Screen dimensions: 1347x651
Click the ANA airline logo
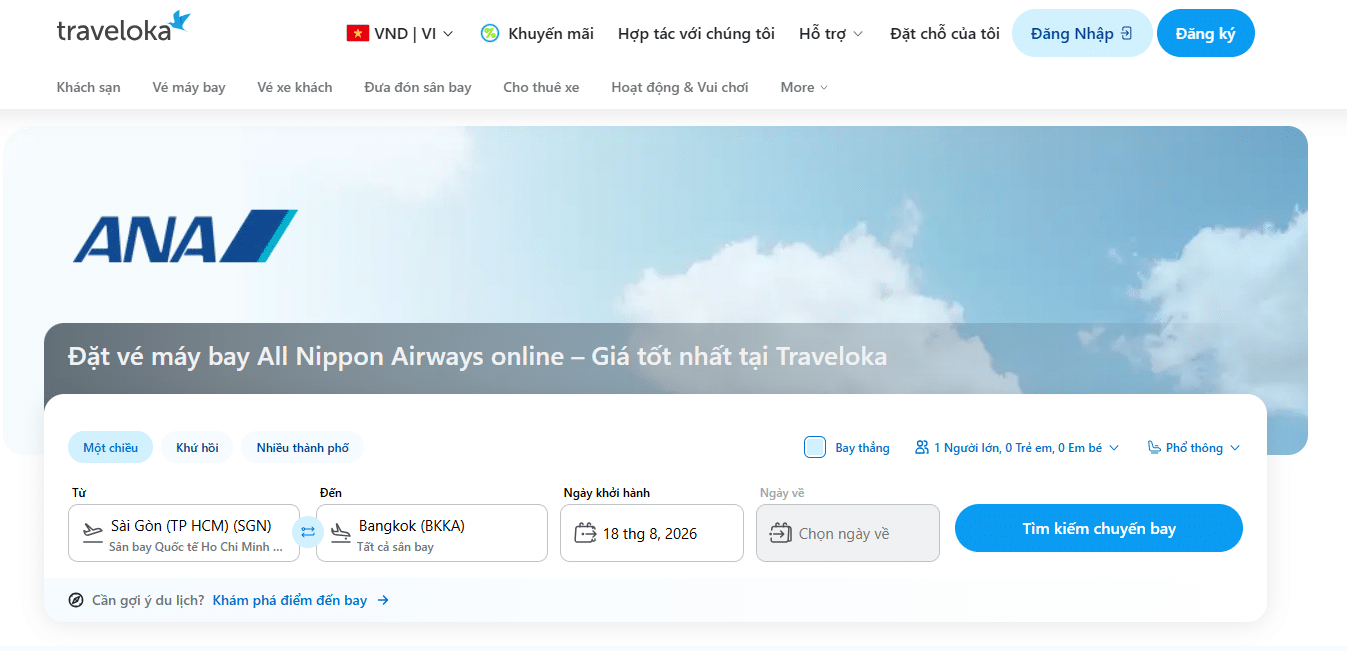(x=186, y=236)
